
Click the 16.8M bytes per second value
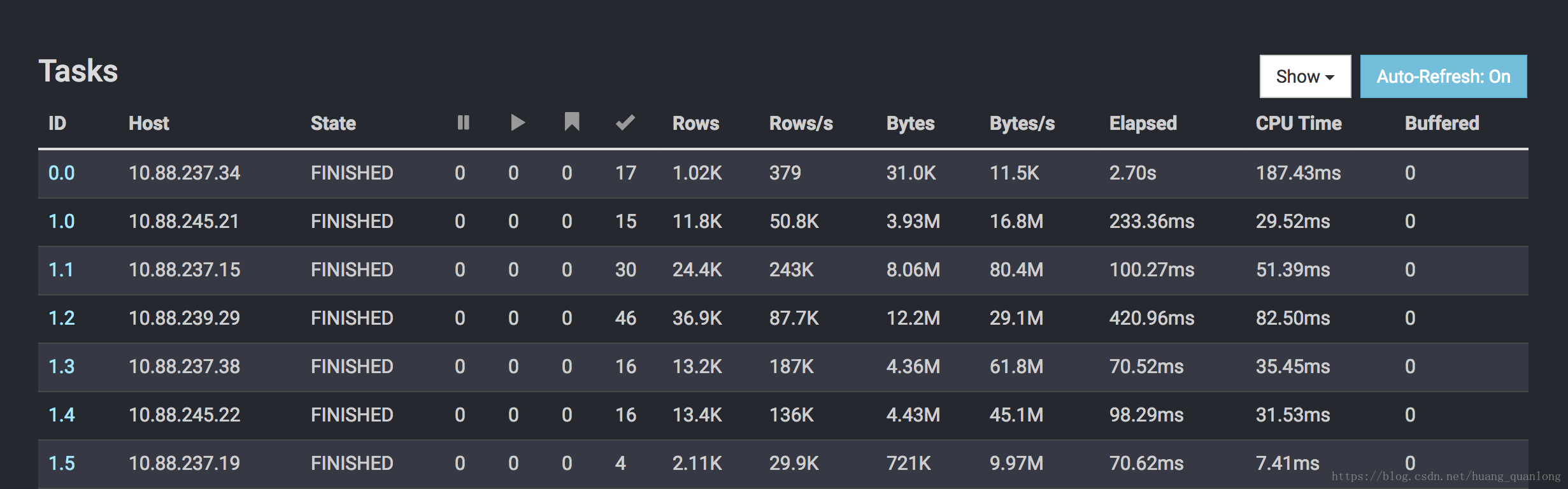click(x=1016, y=222)
